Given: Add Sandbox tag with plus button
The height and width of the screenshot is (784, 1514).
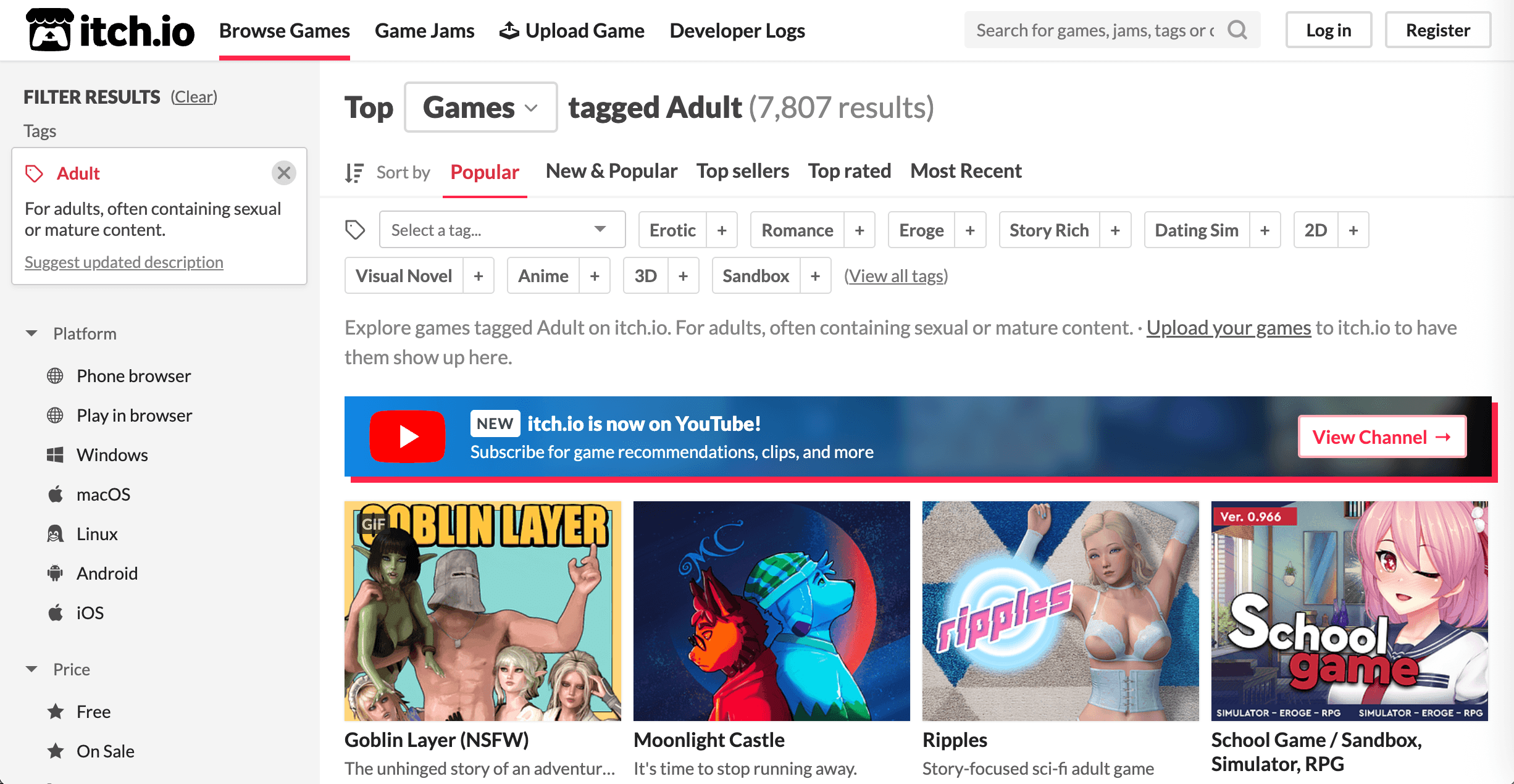Looking at the screenshot, I should tap(815, 276).
